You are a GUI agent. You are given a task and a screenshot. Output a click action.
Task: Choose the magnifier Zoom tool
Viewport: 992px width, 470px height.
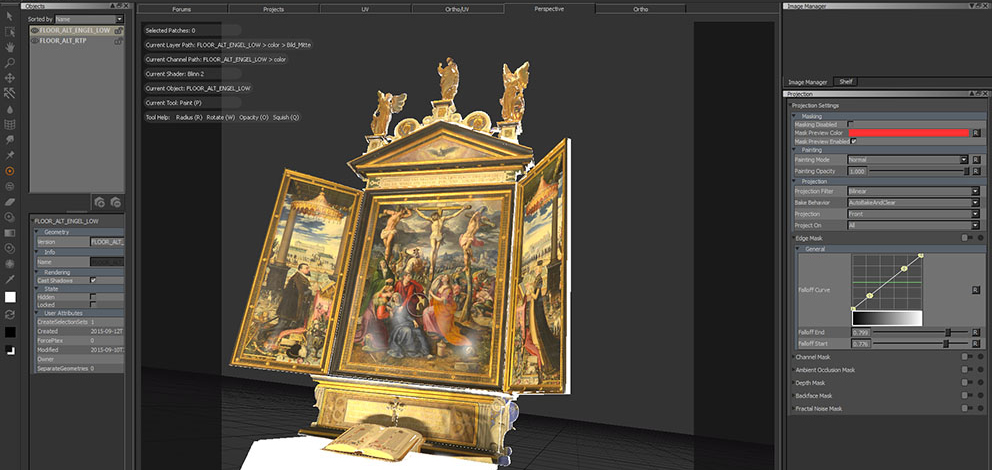tap(10, 62)
